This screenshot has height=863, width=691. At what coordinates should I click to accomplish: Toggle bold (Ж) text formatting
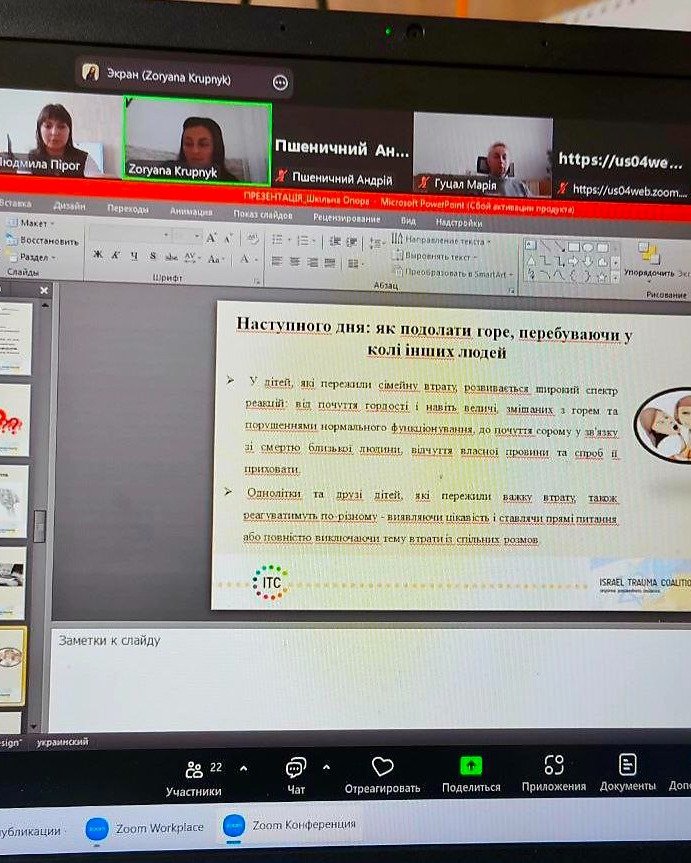(x=98, y=256)
